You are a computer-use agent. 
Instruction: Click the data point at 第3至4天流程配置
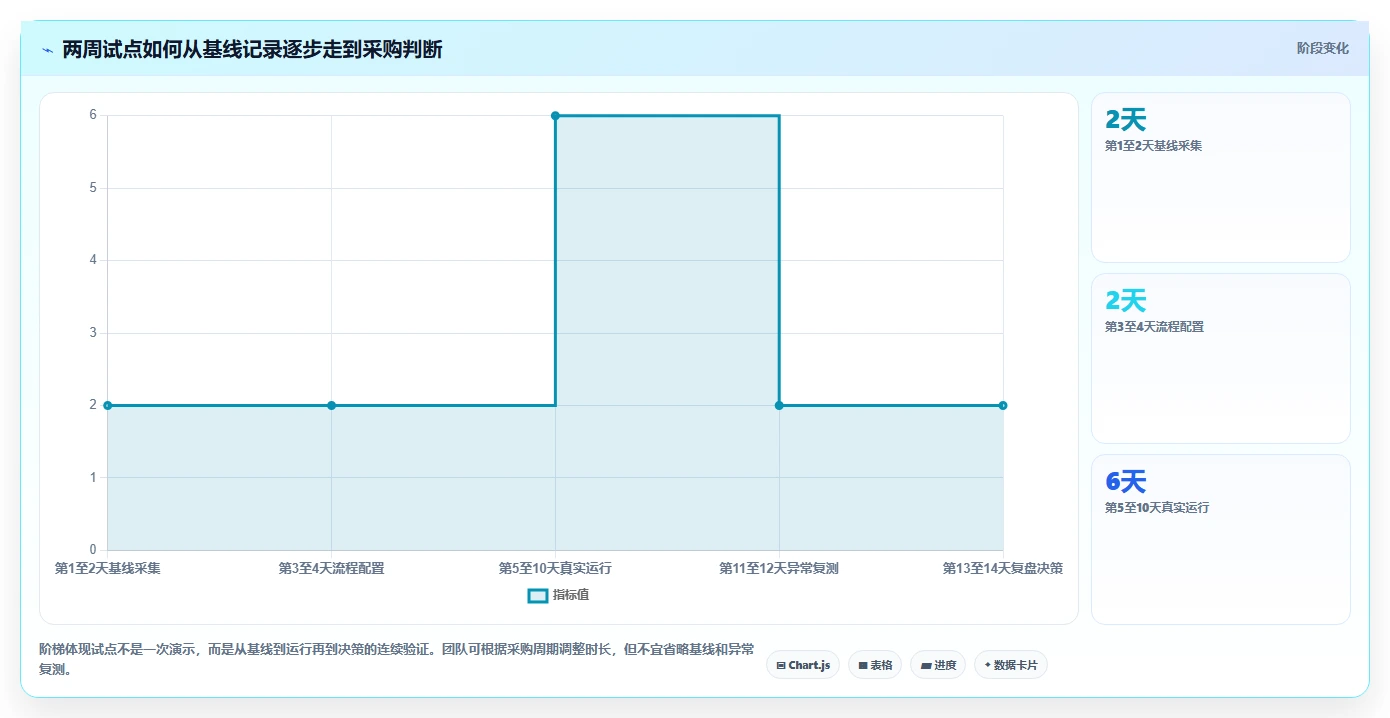[x=332, y=405]
